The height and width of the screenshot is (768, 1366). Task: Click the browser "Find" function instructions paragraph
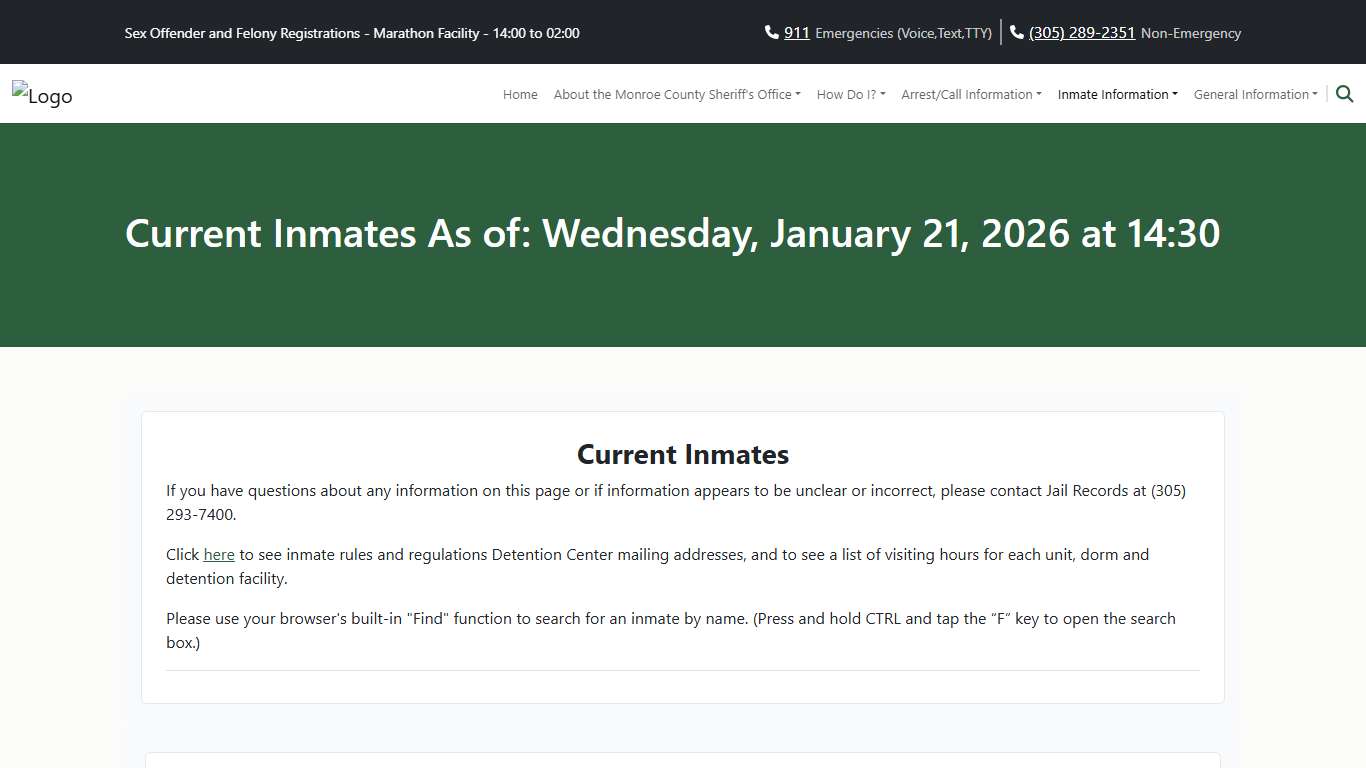[670, 630]
